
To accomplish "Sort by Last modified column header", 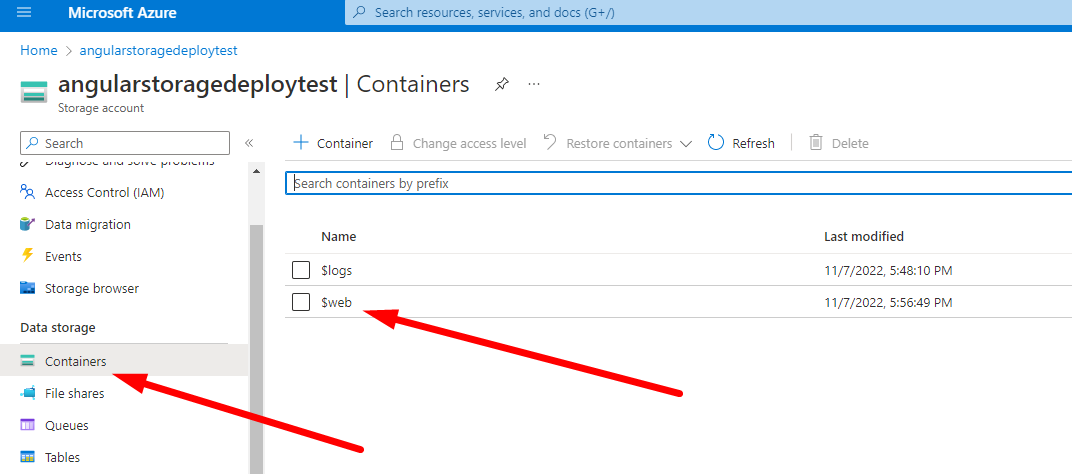I will [x=863, y=237].
